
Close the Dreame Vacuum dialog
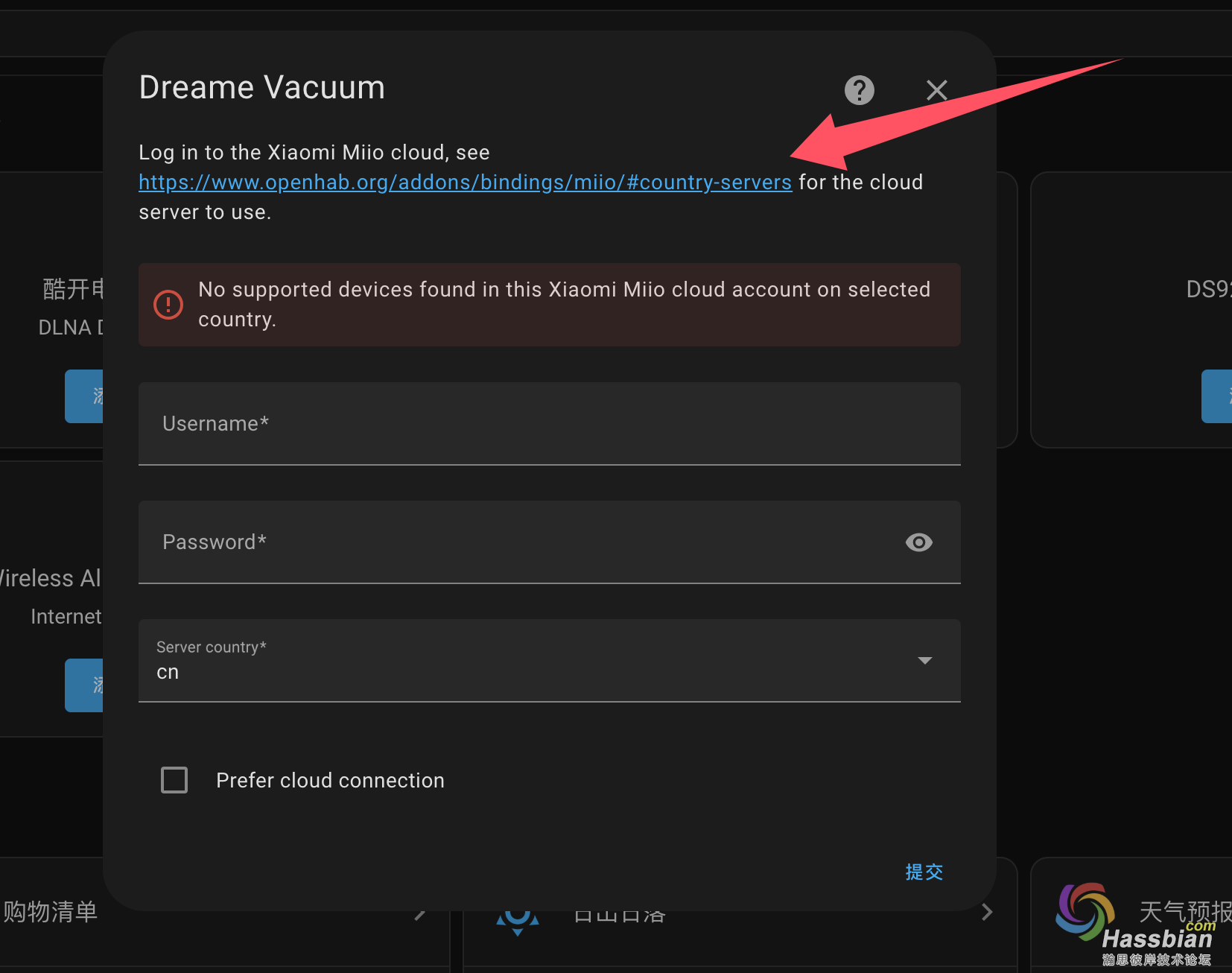936,90
